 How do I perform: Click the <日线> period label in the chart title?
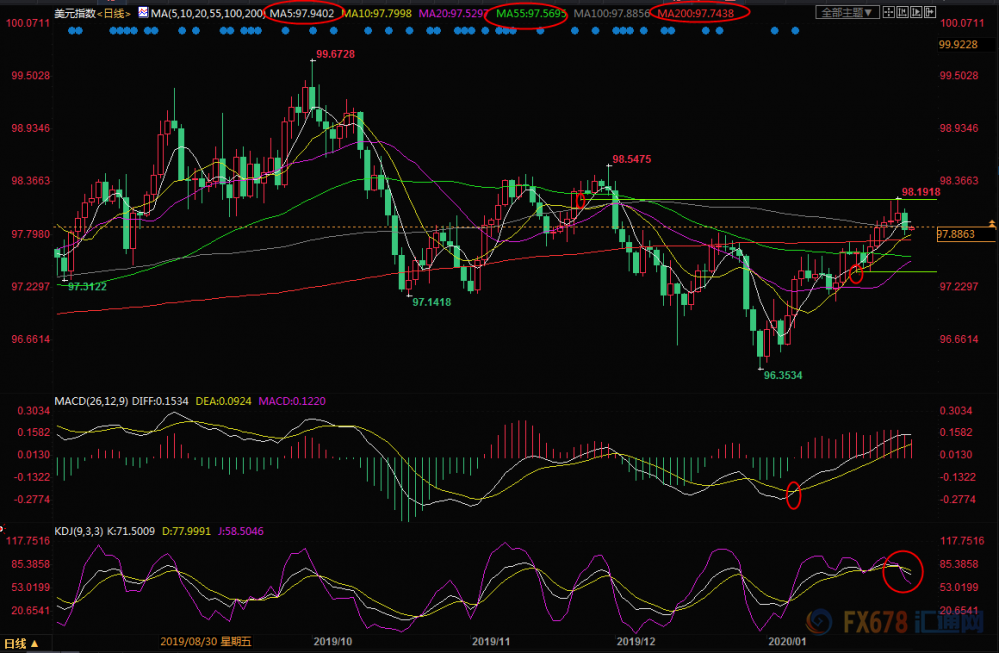tap(114, 13)
